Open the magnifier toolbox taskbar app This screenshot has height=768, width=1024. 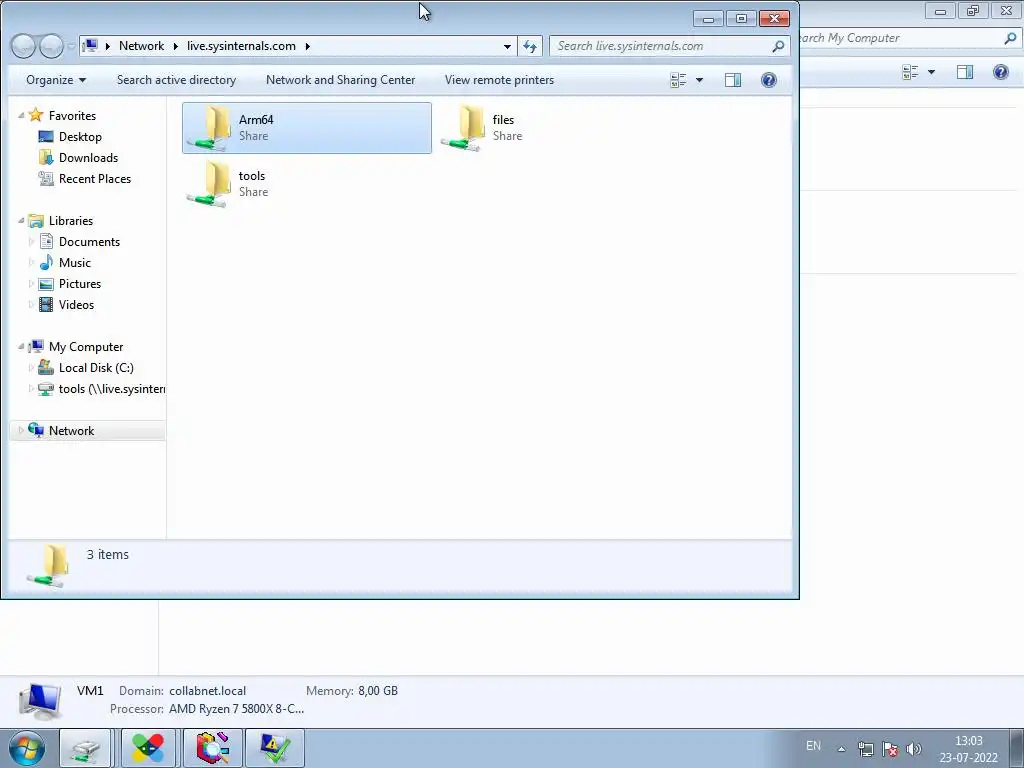tap(212, 748)
